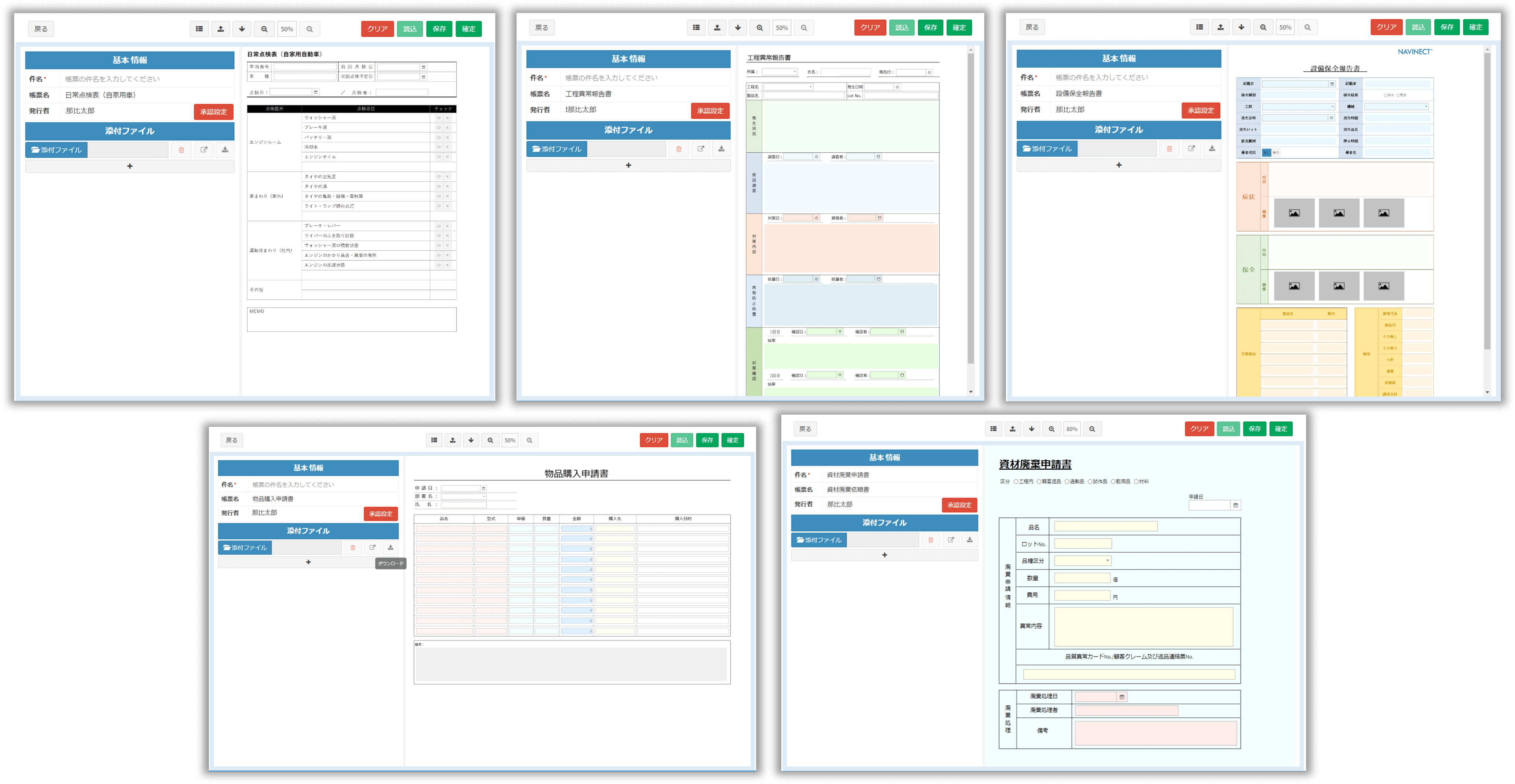The image size is (1515, 784).
Task: Add attachment row with plus in 設備保全報告書 window
Action: pos(1118,165)
